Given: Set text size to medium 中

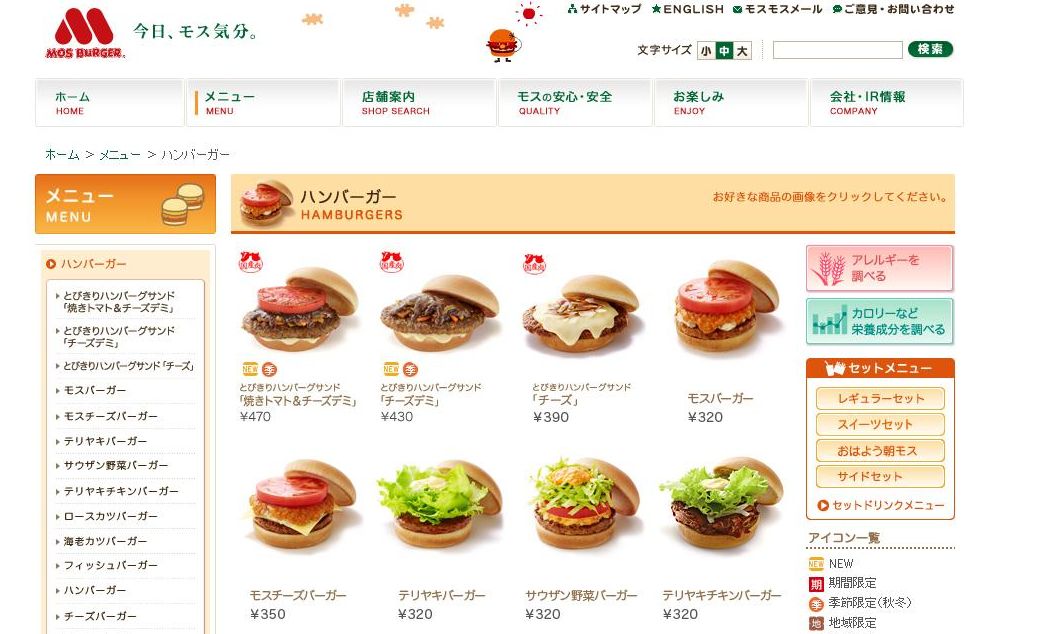Looking at the screenshot, I should [724, 50].
